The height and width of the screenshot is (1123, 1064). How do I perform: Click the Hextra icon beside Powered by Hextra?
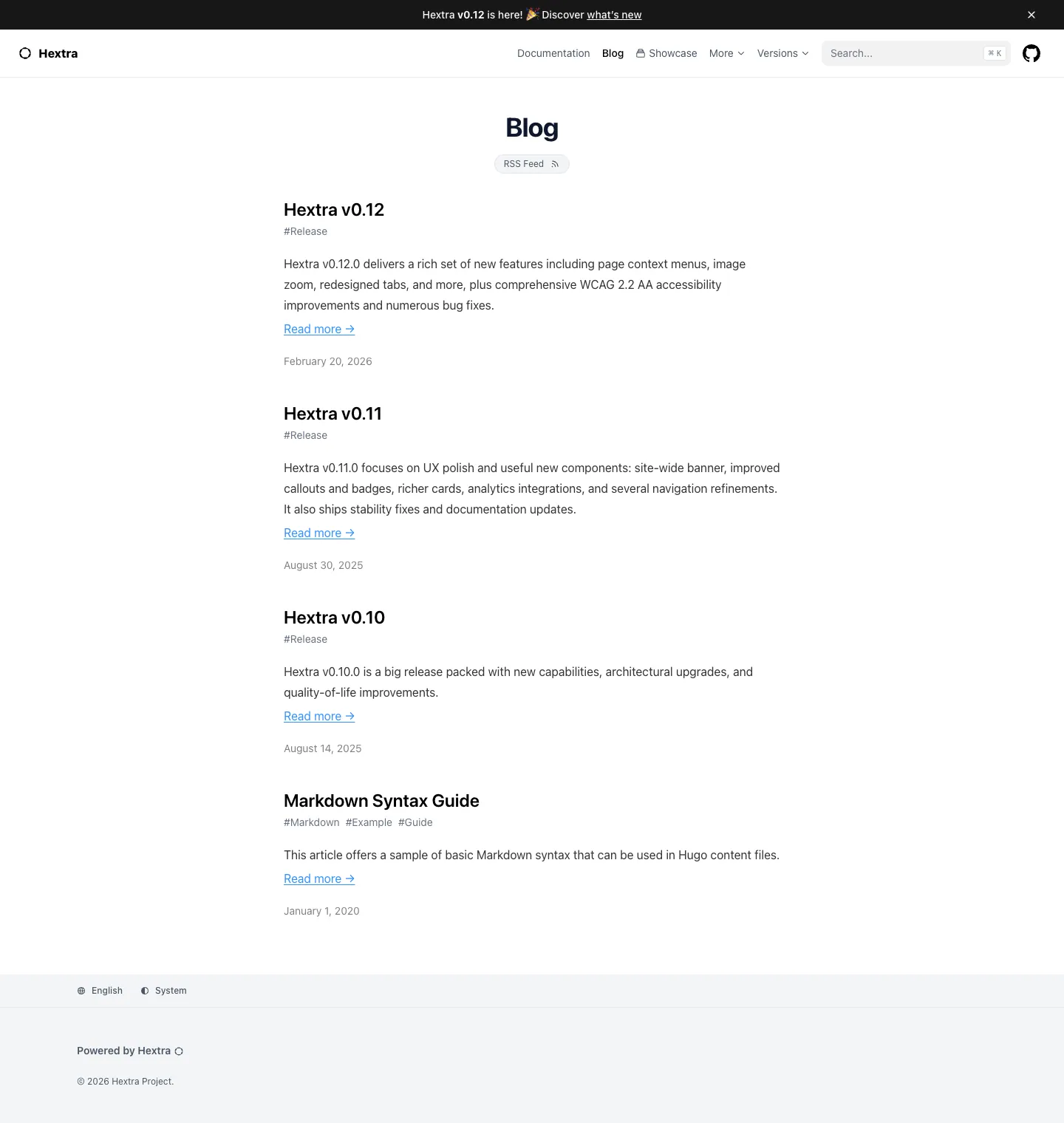pyautogui.click(x=179, y=1051)
